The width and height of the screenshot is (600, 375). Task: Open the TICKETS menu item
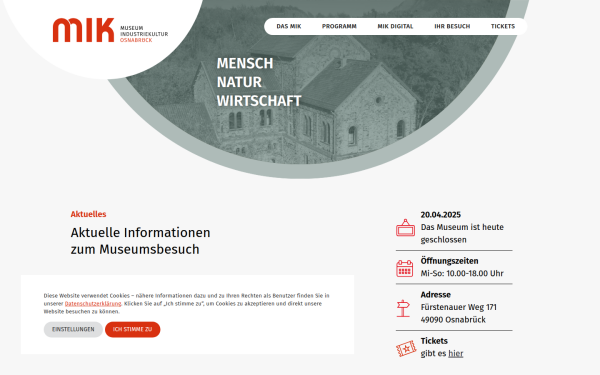[503, 26]
